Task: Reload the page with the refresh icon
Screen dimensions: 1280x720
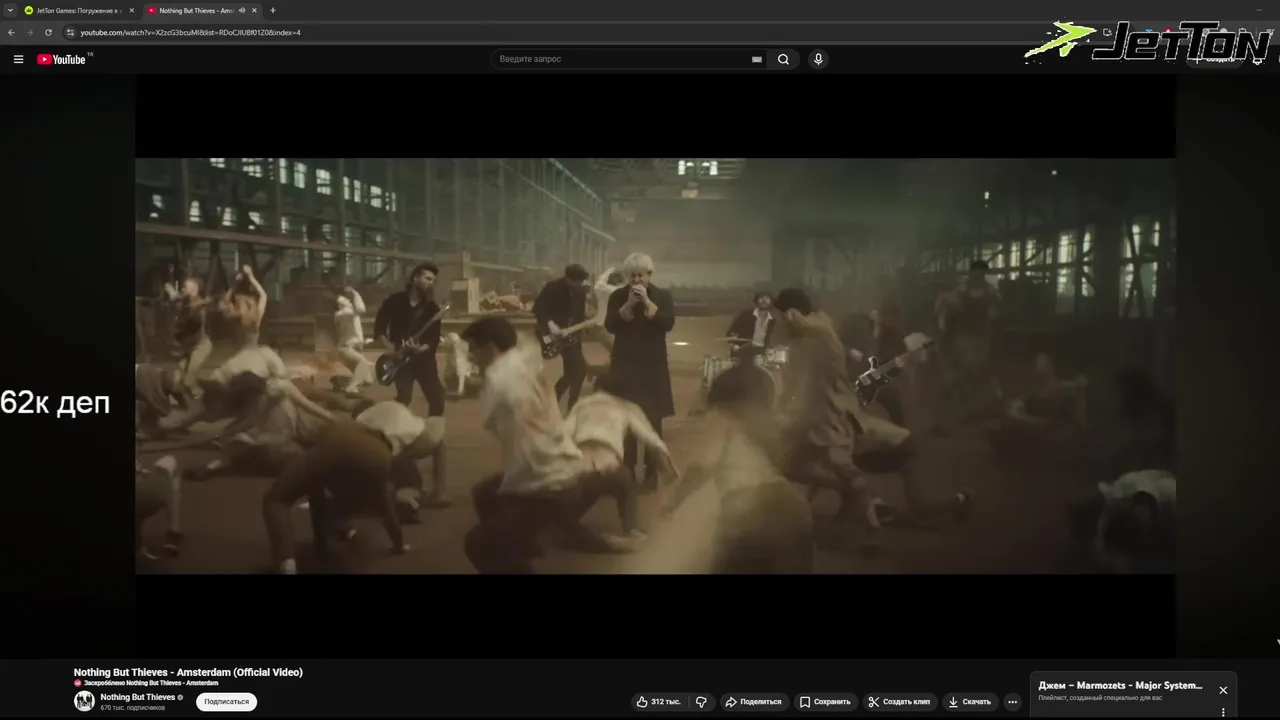Action: (x=48, y=32)
